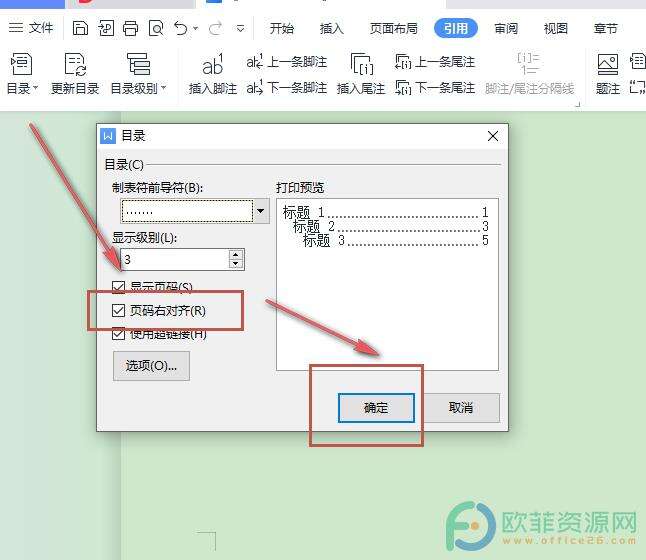The height and width of the screenshot is (560, 646).
Task: Open the 文件 menu
Action: 31,28
